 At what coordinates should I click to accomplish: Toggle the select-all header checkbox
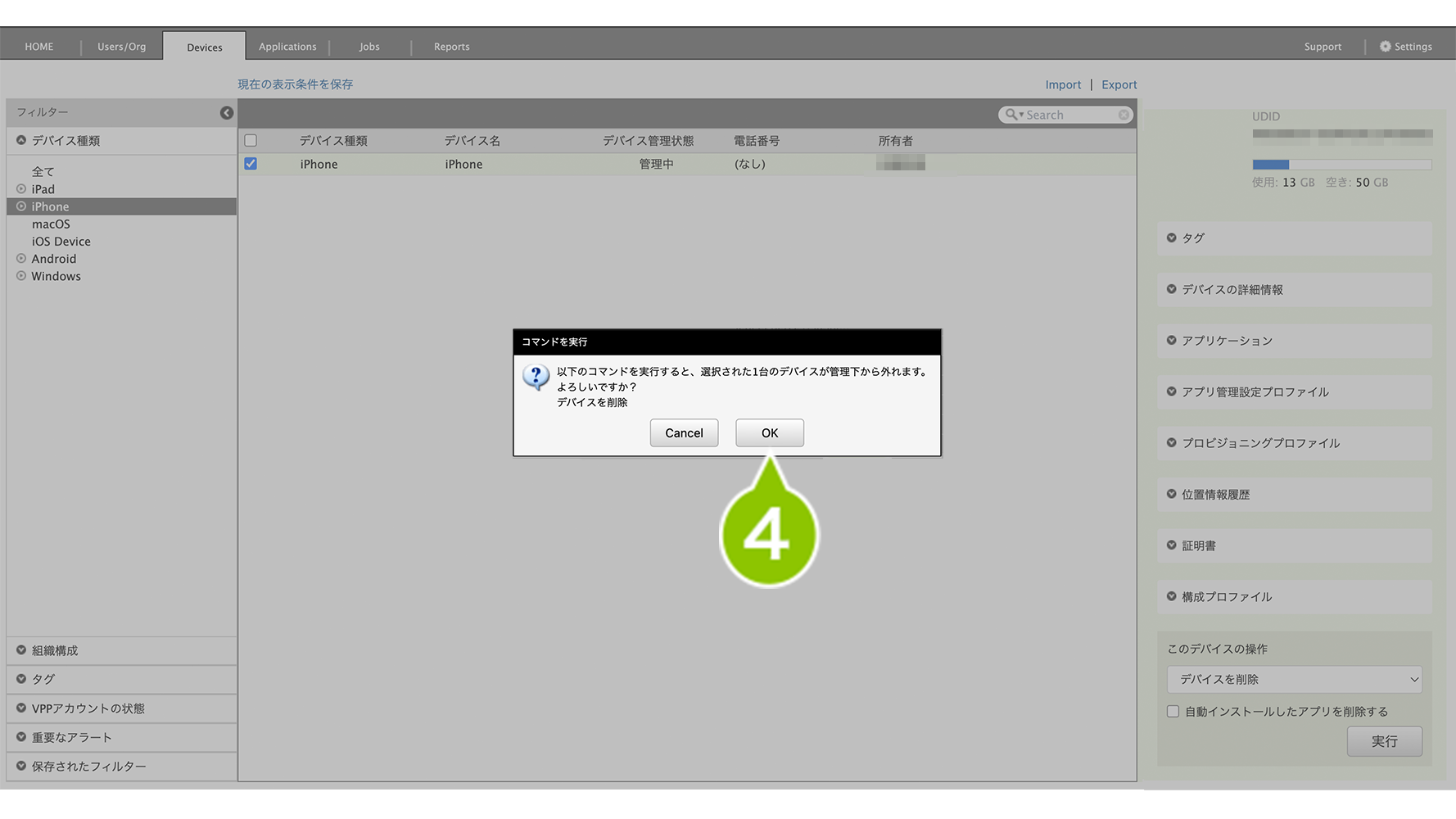[251, 141]
